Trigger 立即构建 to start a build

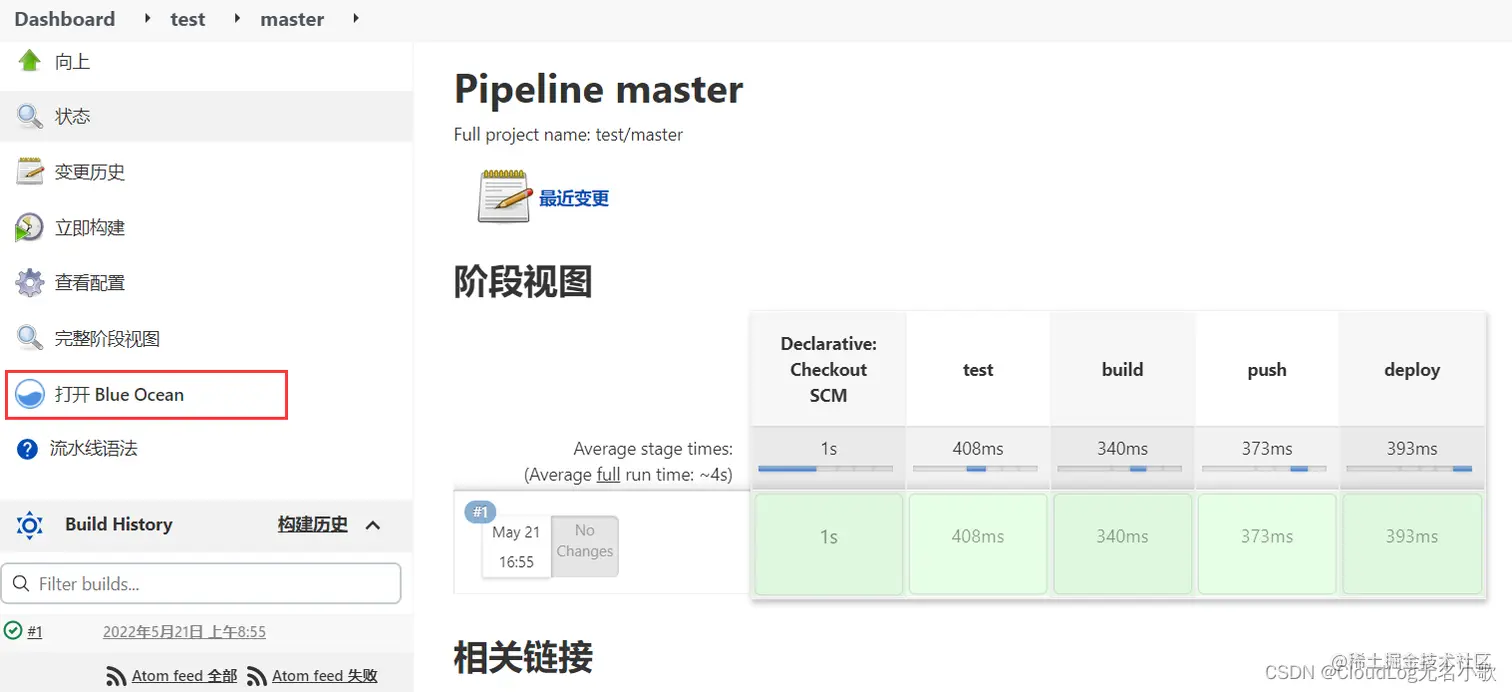coord(90,227)
